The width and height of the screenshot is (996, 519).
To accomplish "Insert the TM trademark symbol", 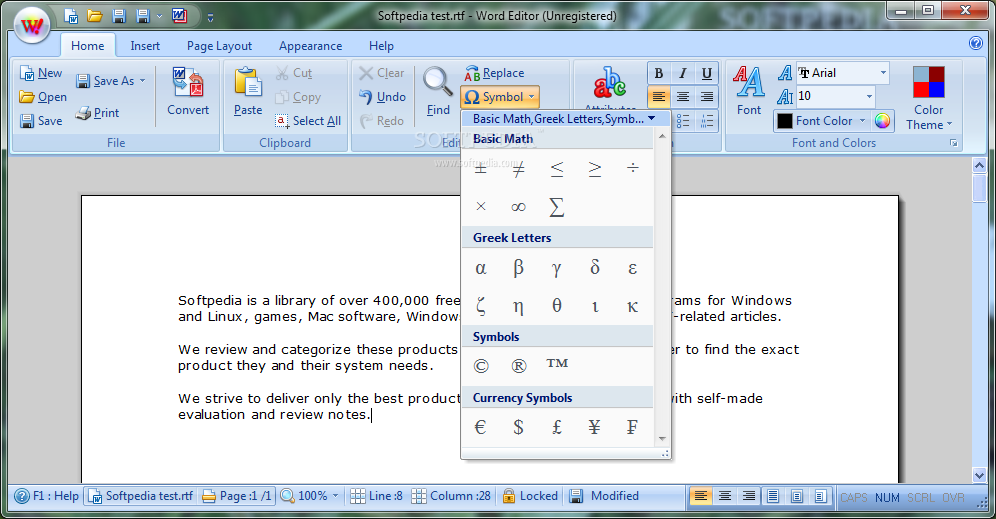I will 556,363.
